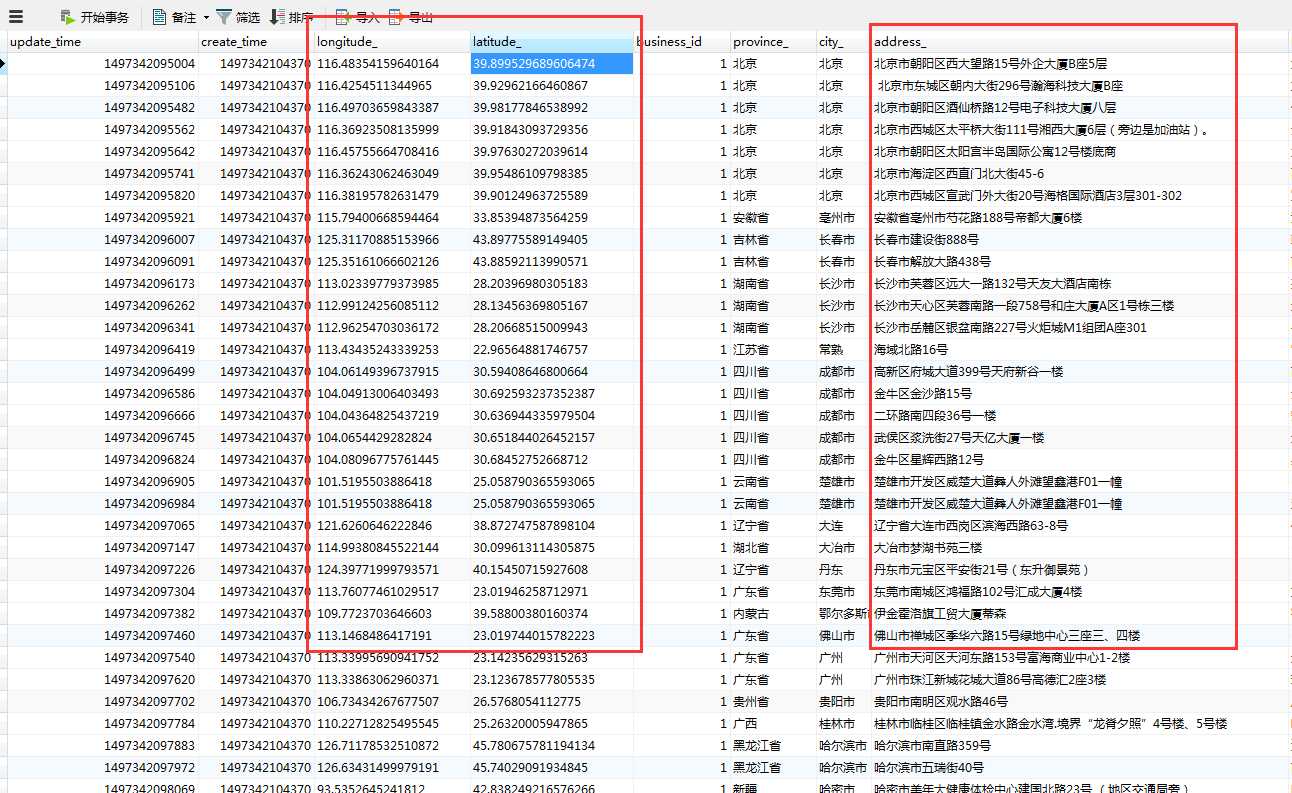Select the business_id column header
Image resolution: width=1292 pixels, height=793 pixels.
pos(681,42)
